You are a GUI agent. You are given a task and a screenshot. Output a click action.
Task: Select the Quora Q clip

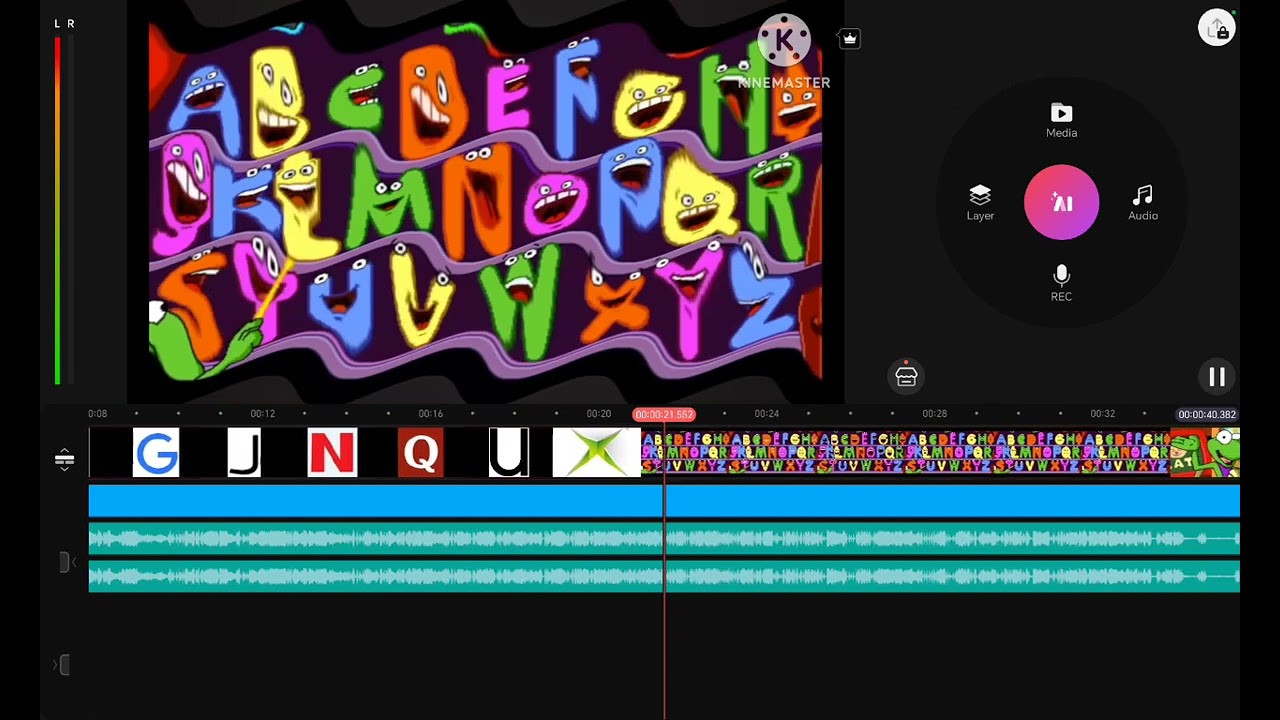pos(420,452)
